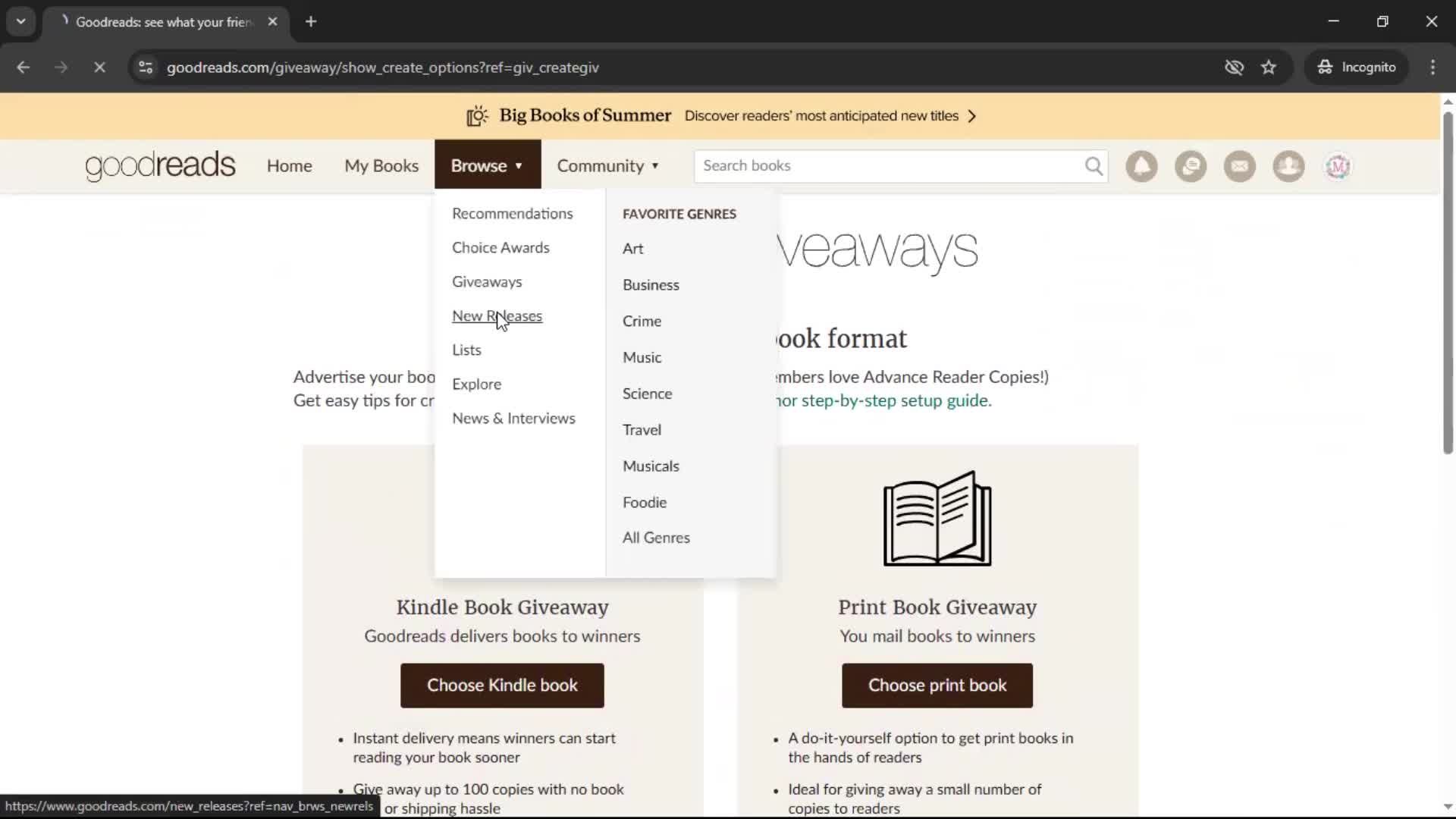Bookmark this page with the star
The image size is (1456, 819).
pyautogui.click(x=1269, y=67)
